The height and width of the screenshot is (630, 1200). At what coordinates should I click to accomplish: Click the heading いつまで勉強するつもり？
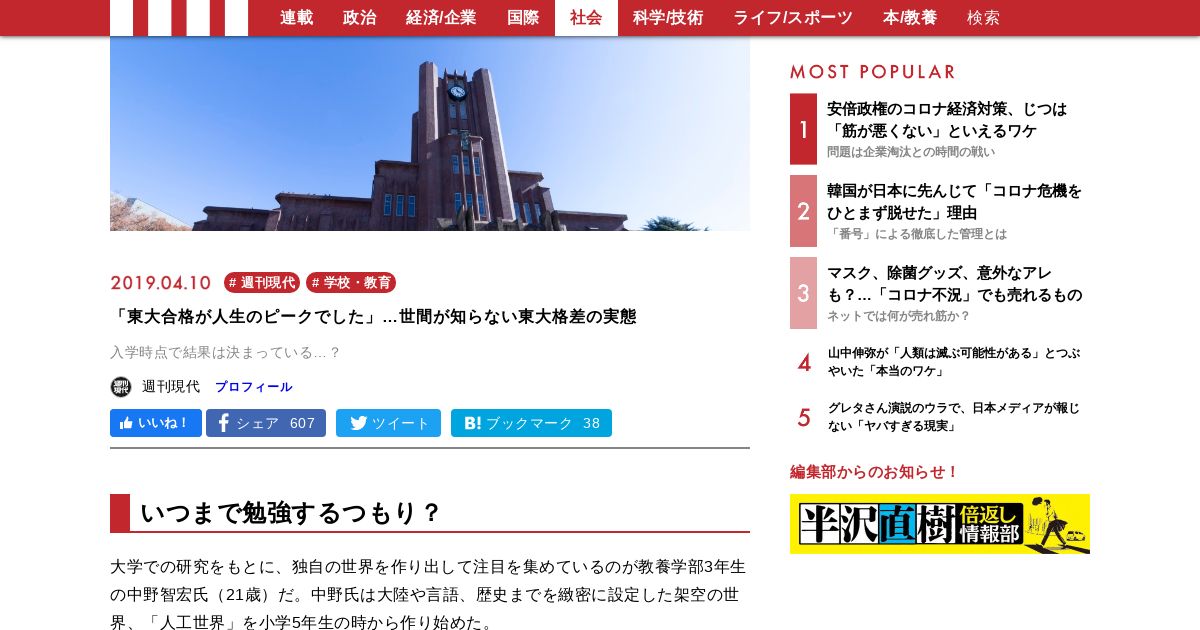[x=290, y=513]
